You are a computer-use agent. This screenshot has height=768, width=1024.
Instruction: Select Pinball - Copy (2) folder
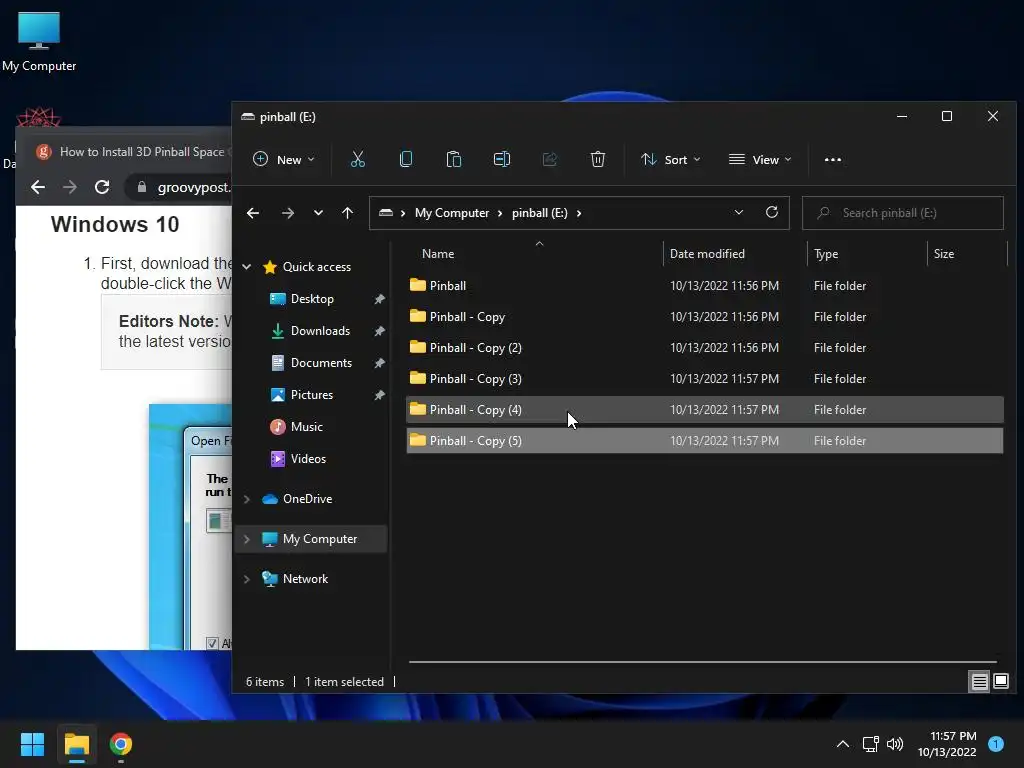click(705, 347)
